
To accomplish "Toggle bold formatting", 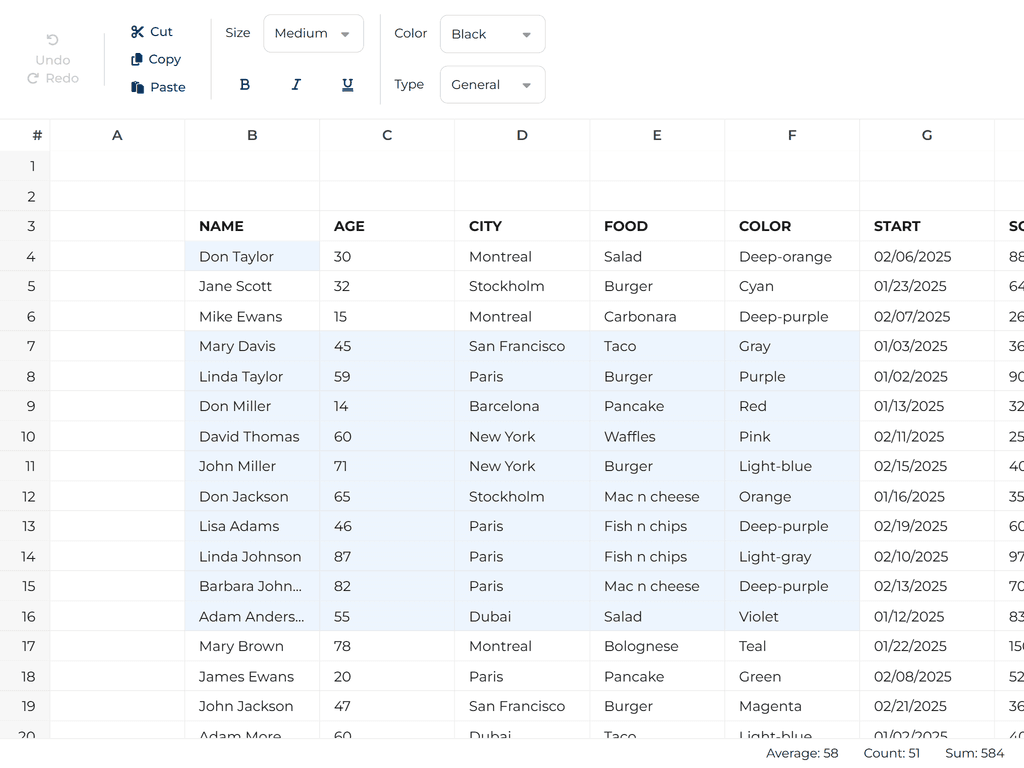I will 244,84.
